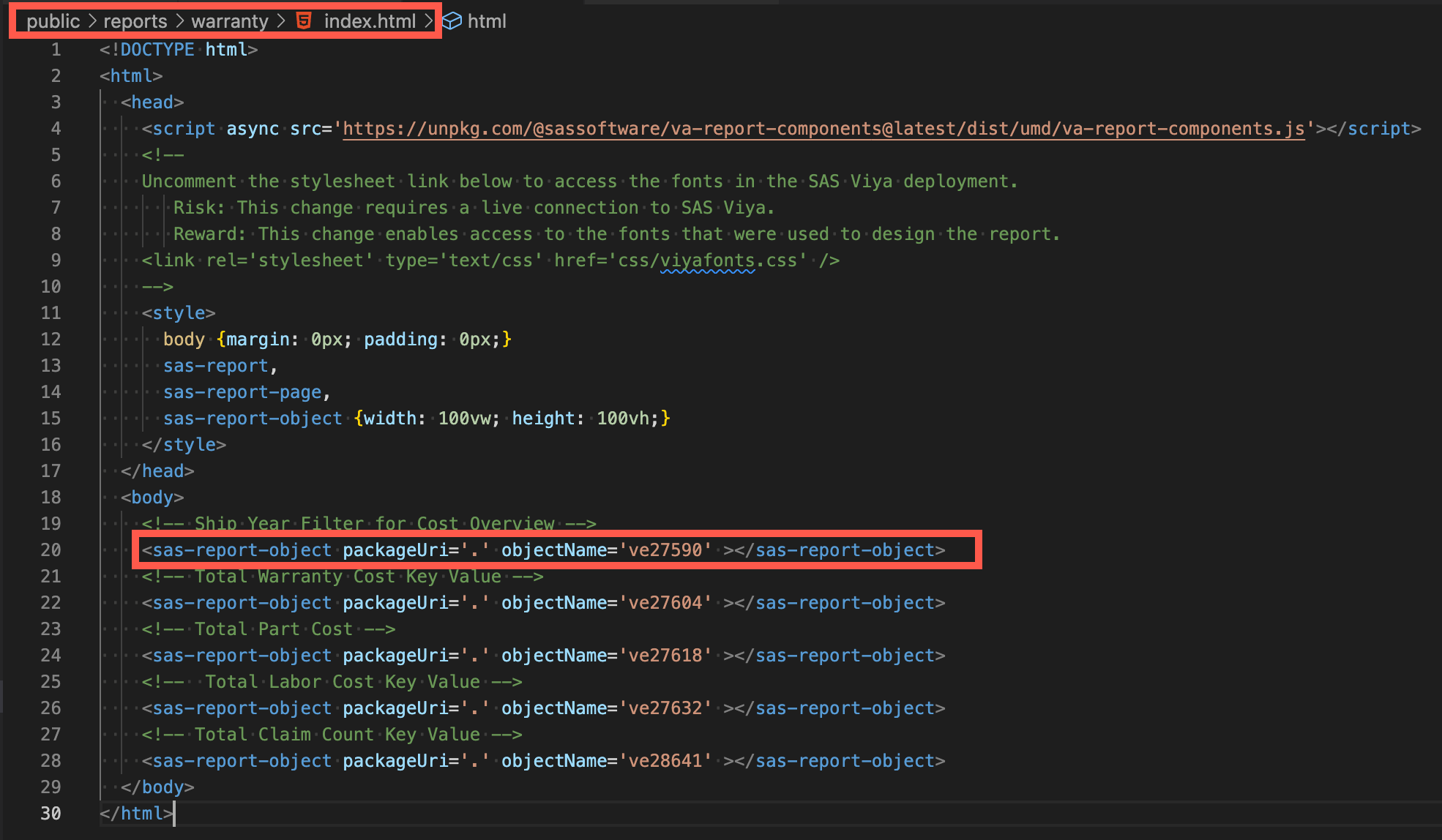Expand chevron after index.html breadcrumb
The width and height of the screenshot is (1442, 840).
[x=429, y=21]
